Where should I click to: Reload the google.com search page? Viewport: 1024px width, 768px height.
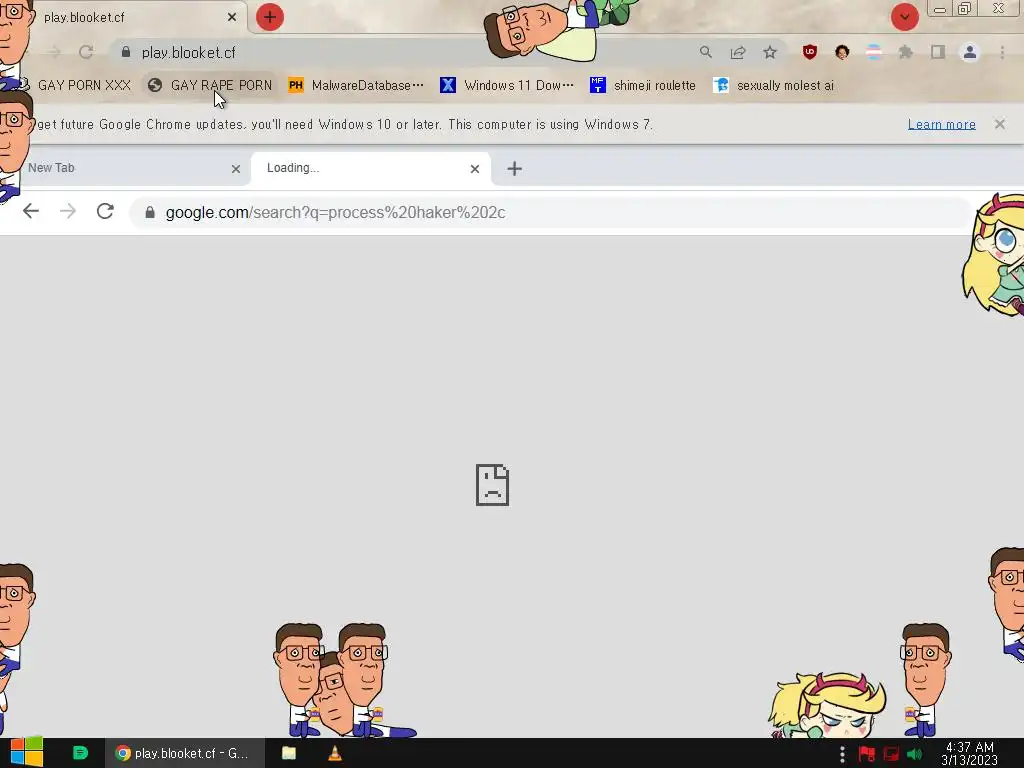(105, 211)
